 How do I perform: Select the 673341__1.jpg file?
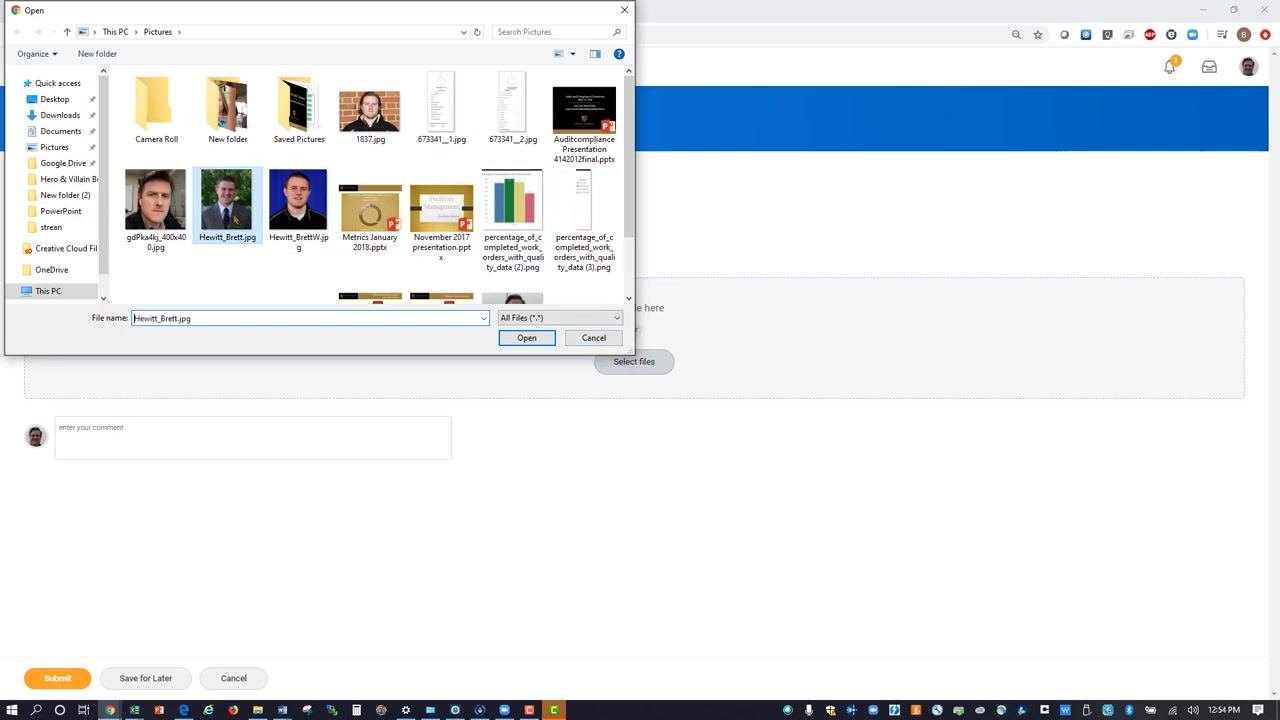click(x=441, y=108)
